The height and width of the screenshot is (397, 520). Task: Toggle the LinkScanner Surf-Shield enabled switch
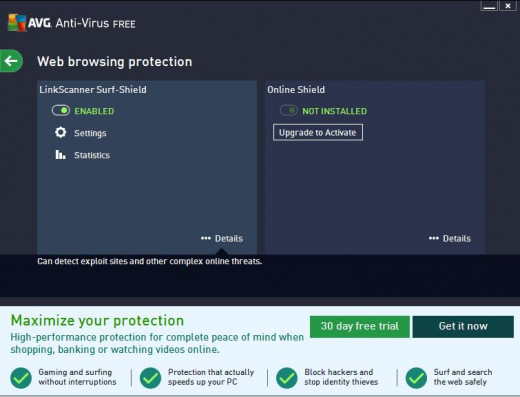pyautogui.click(x=61, y=110)
